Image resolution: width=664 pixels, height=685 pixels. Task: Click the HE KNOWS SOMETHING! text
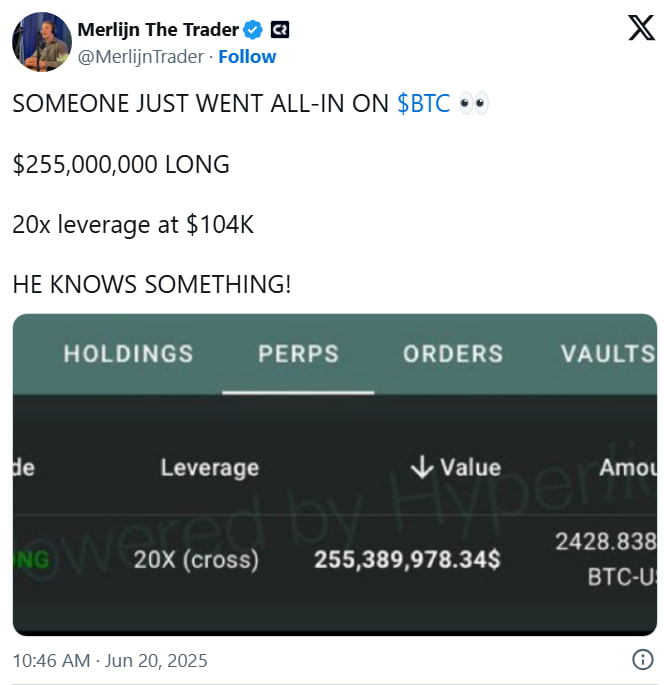[152, 284]
